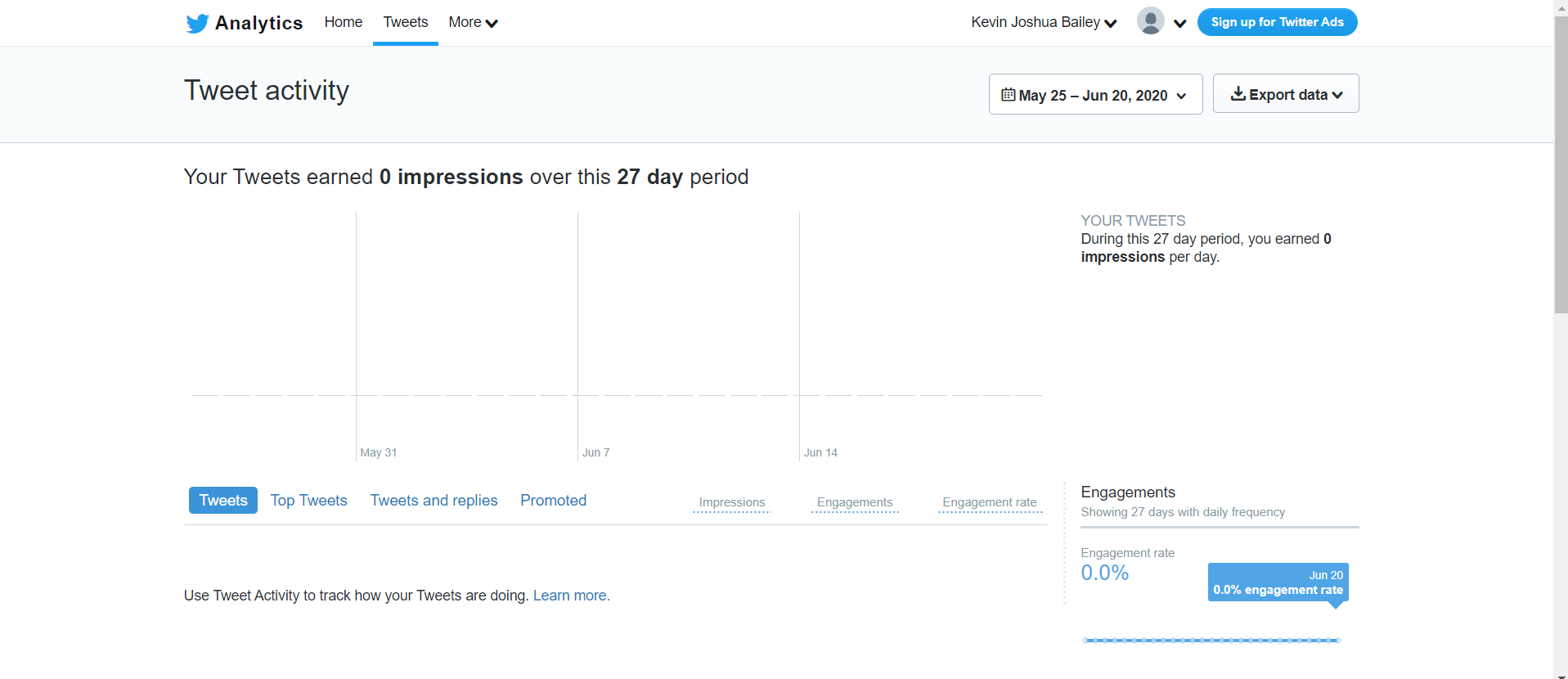The image size is (1568, 679).
Task: Switch to the Top Tweets tab
Action: [x=308, y=500]
